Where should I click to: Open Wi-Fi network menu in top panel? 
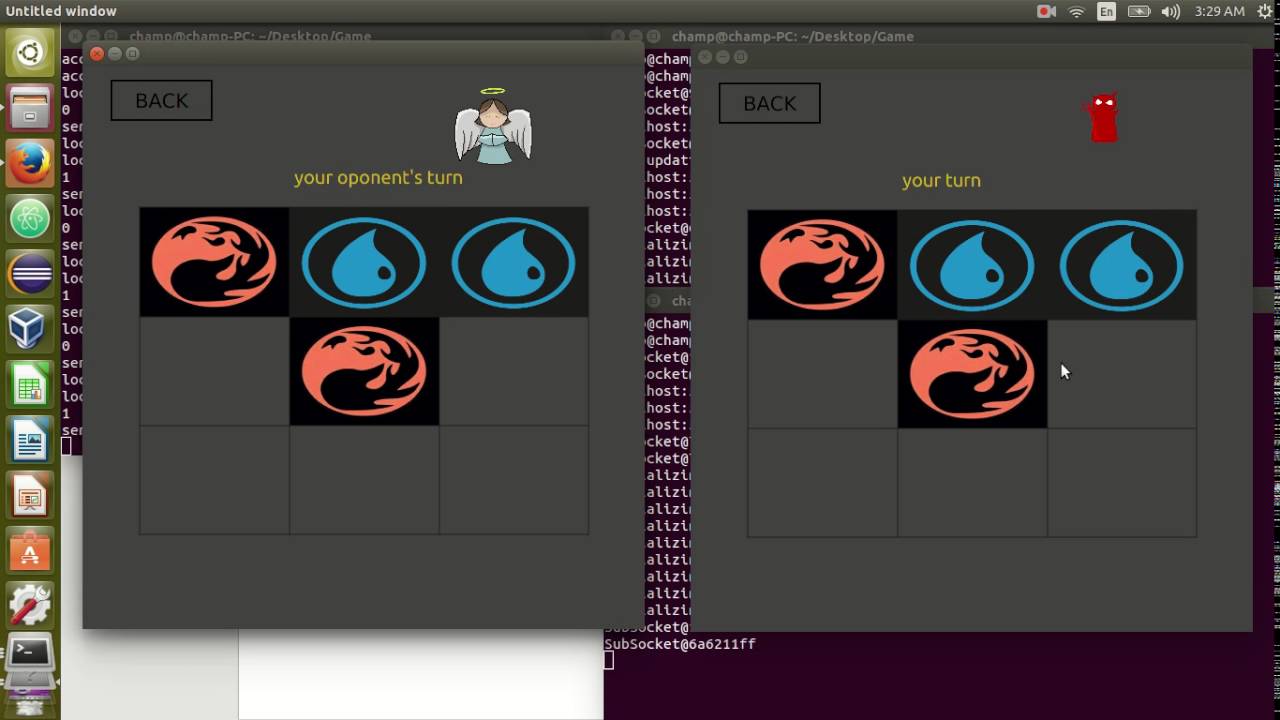tap(1076, 11)
